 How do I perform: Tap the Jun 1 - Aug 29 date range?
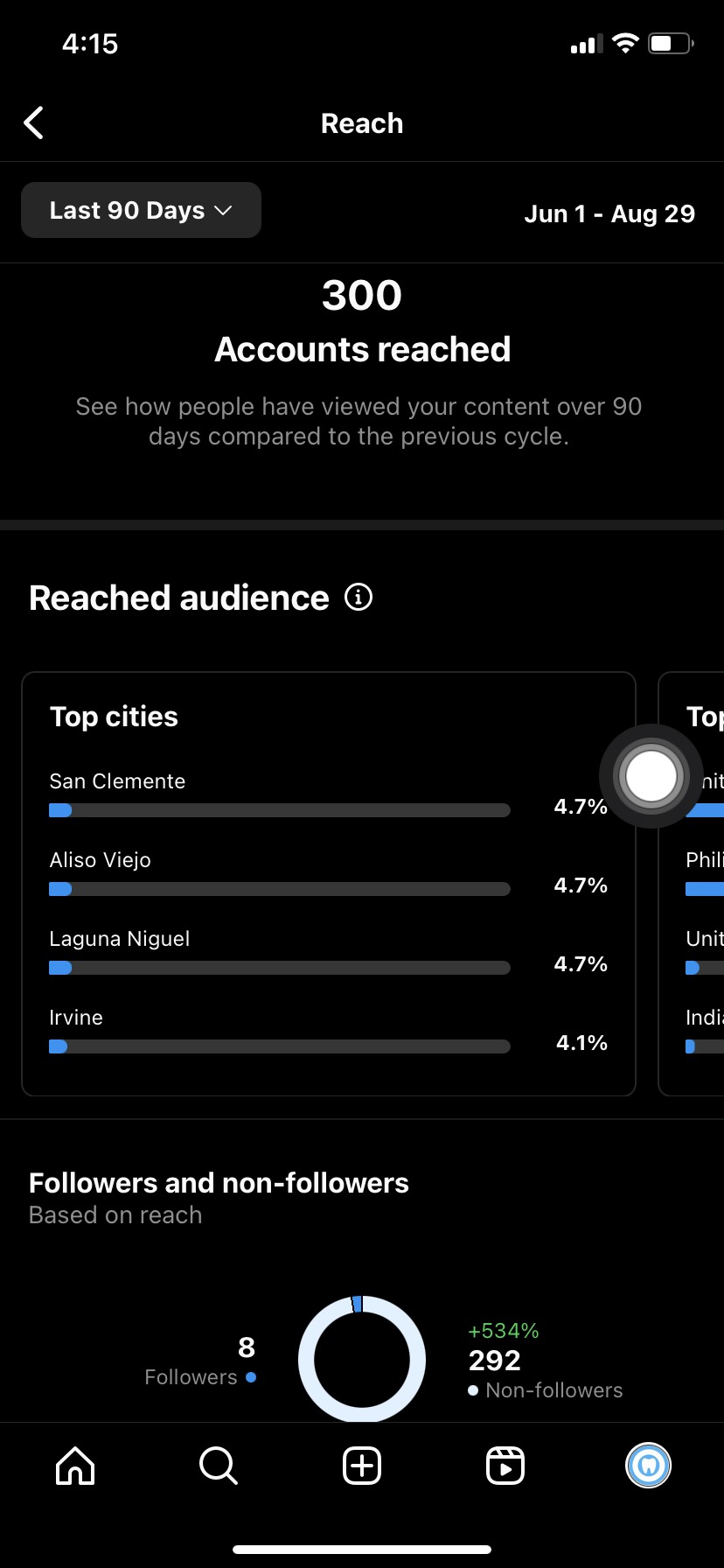click(x=609, y=213)
